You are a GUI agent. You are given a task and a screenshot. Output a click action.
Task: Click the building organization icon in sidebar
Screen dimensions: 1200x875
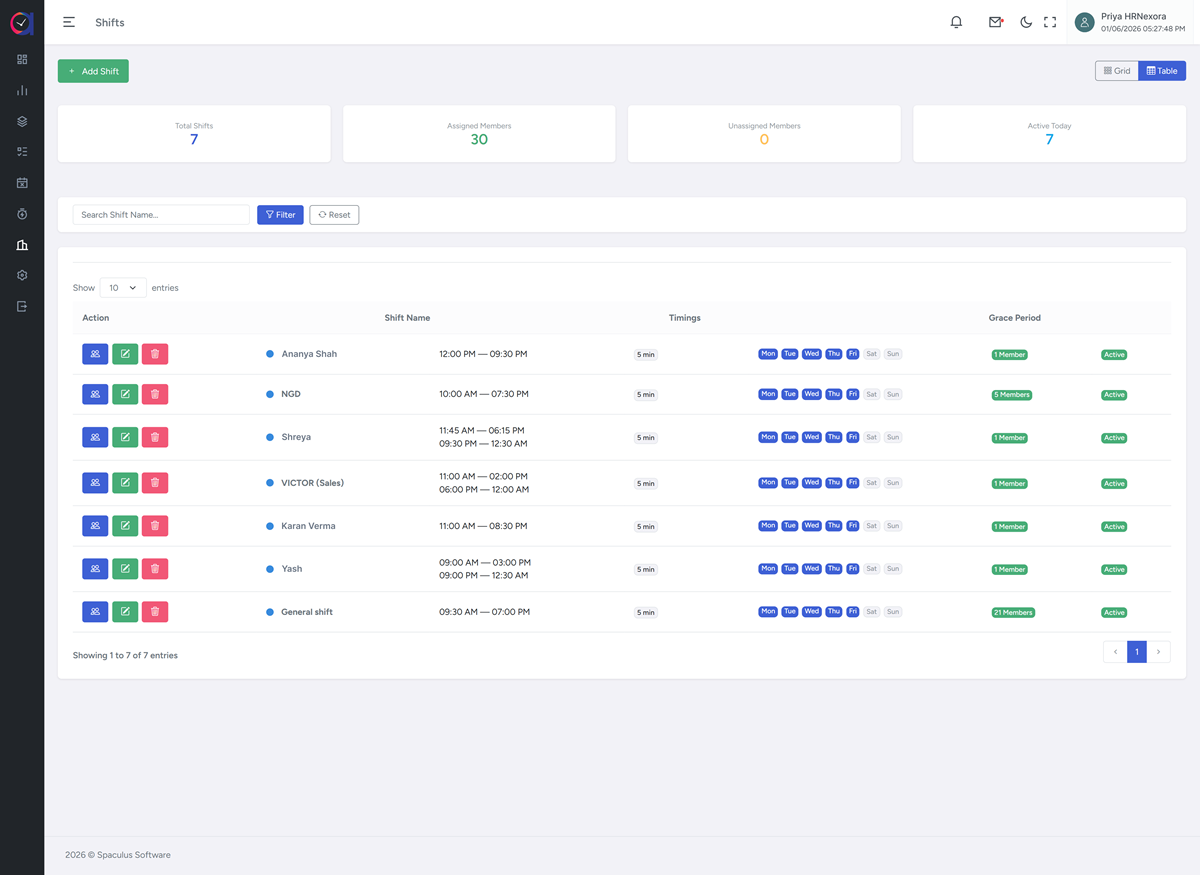22,245
